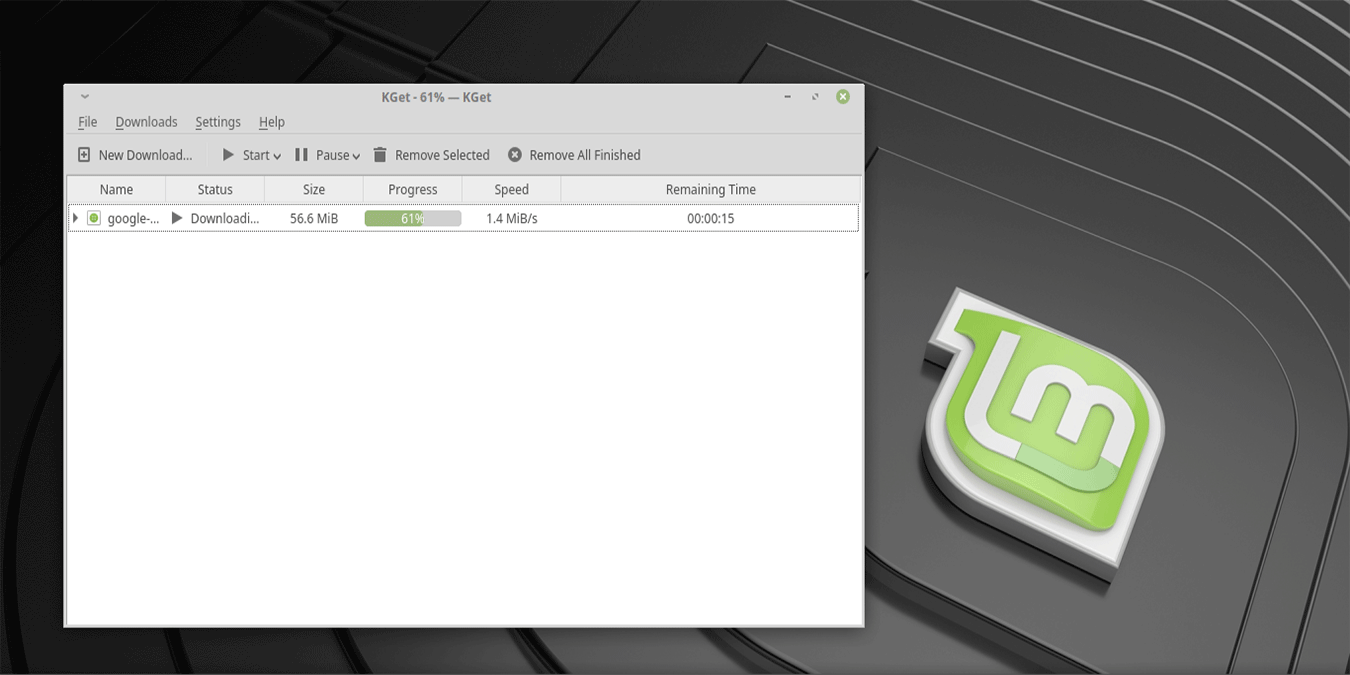Click Remove All Finished
Viewport: 1350px width, 675px height.
point(585,154)
